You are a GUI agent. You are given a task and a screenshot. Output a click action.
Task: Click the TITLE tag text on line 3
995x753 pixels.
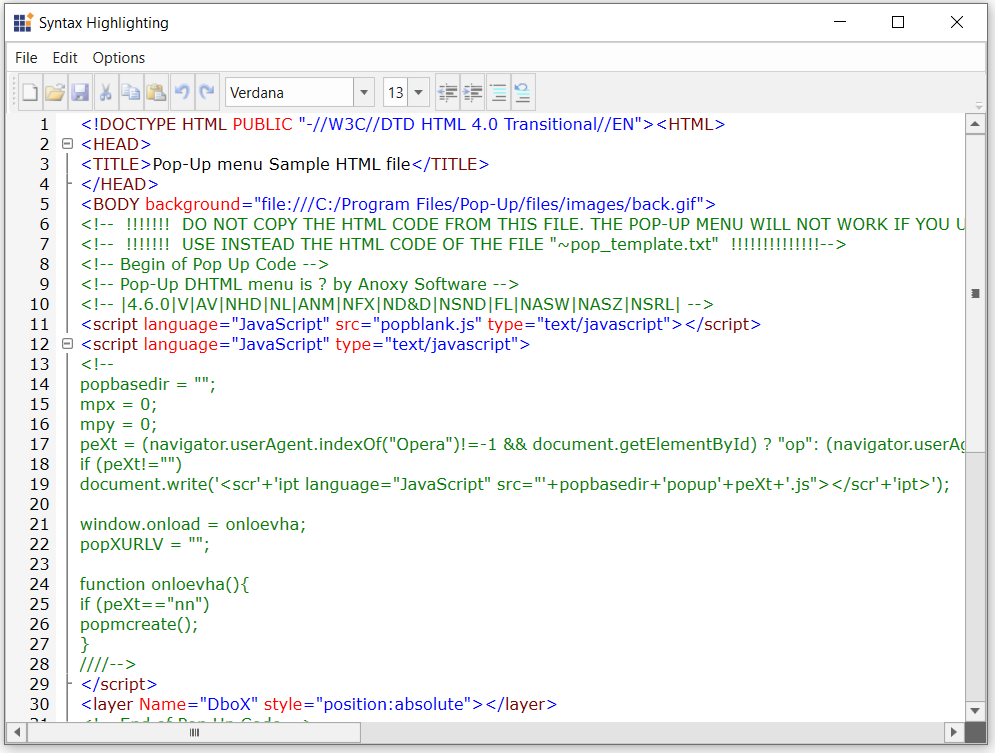[285, 164]
